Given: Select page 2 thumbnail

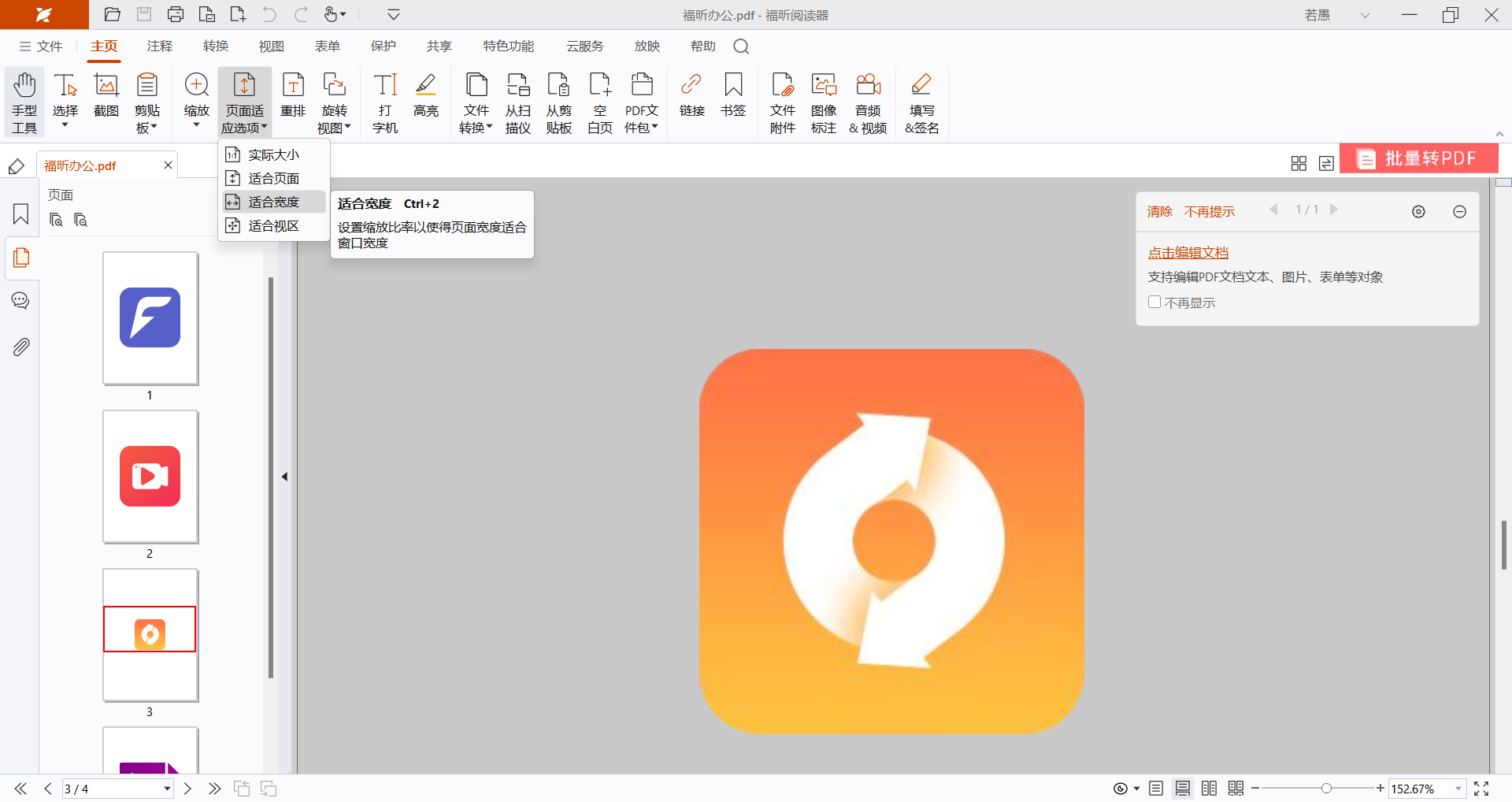Looking at the screenshot, I should click(150, 477).
